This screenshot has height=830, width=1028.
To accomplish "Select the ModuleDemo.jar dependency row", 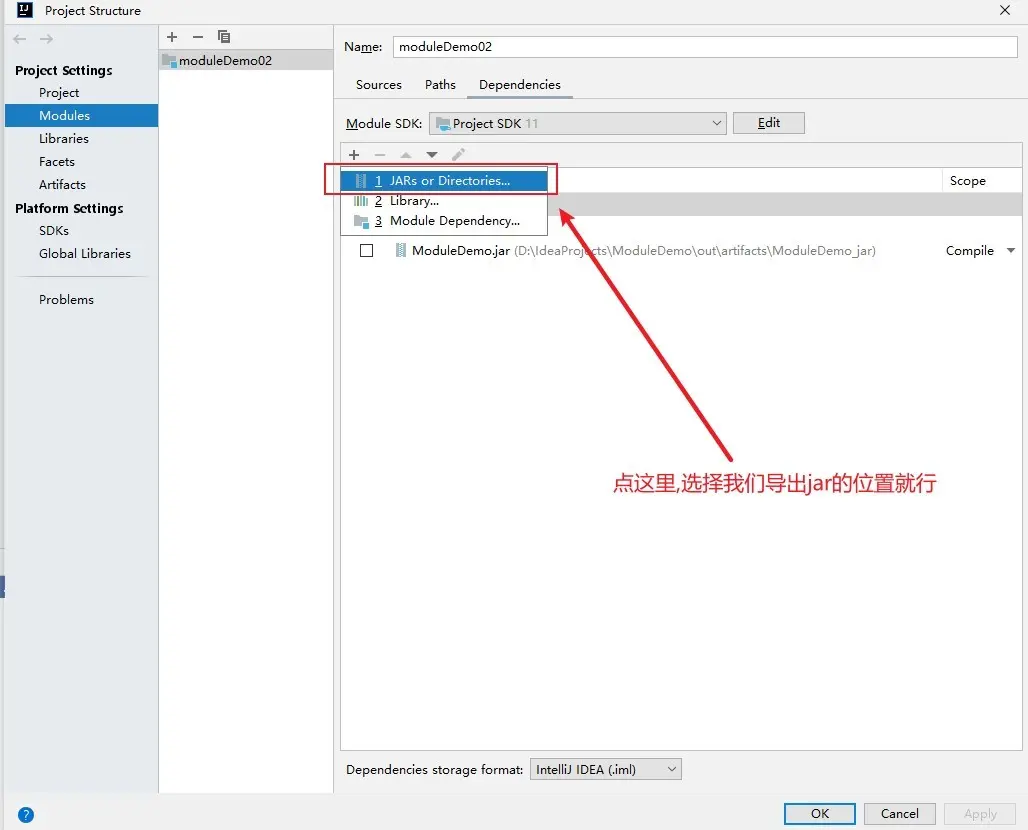I will click(x=681, y=250).
